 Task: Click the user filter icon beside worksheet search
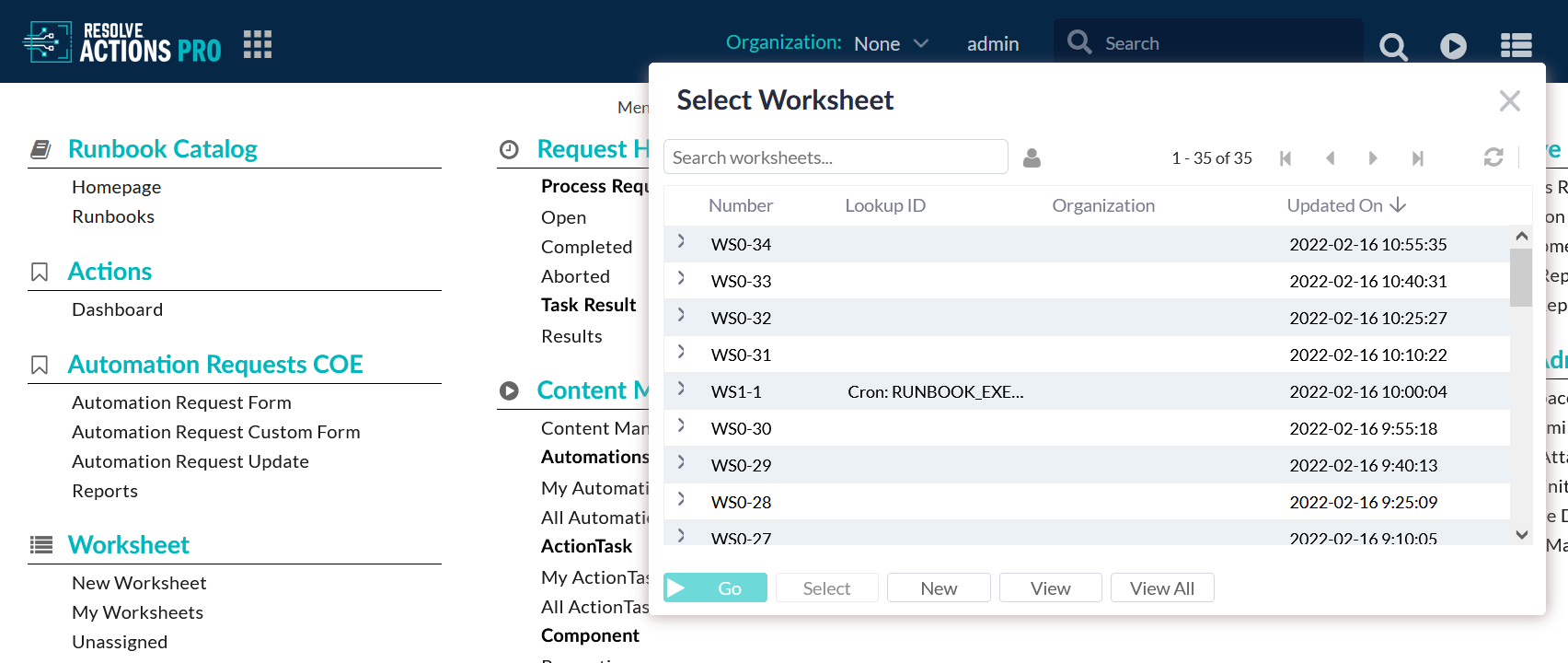click(1032, 158)
